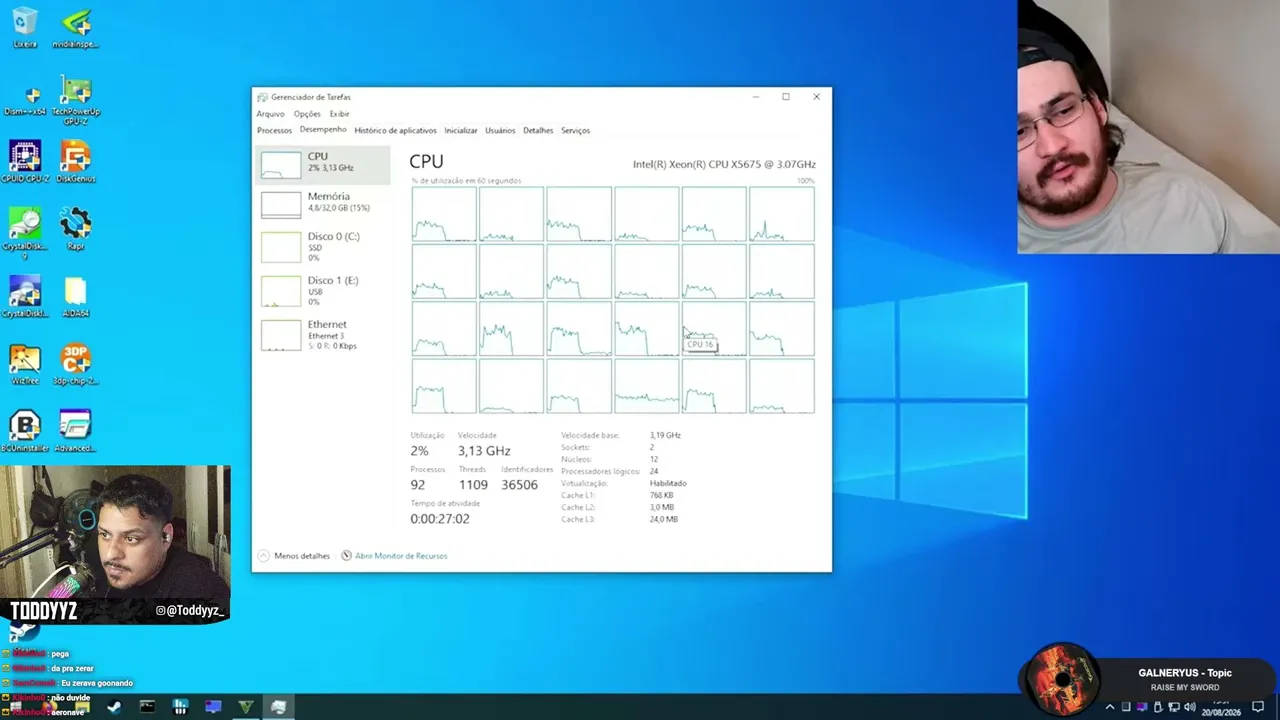Launch the WizTree desktop shortcut

tap(25, 365)
